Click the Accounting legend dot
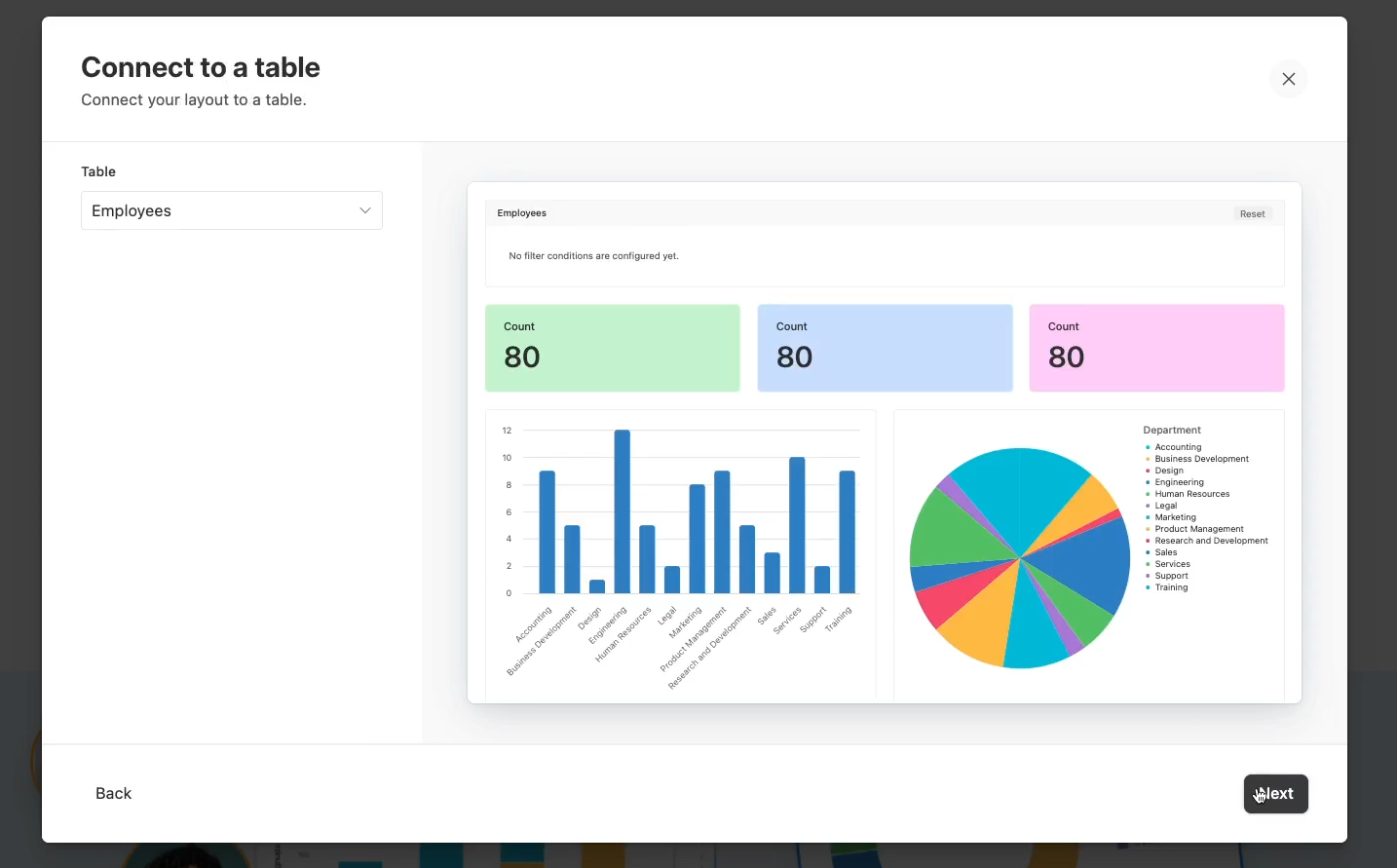Image resolution: width=1397 pixels, height=868 pixels. tap(1148, 447)
